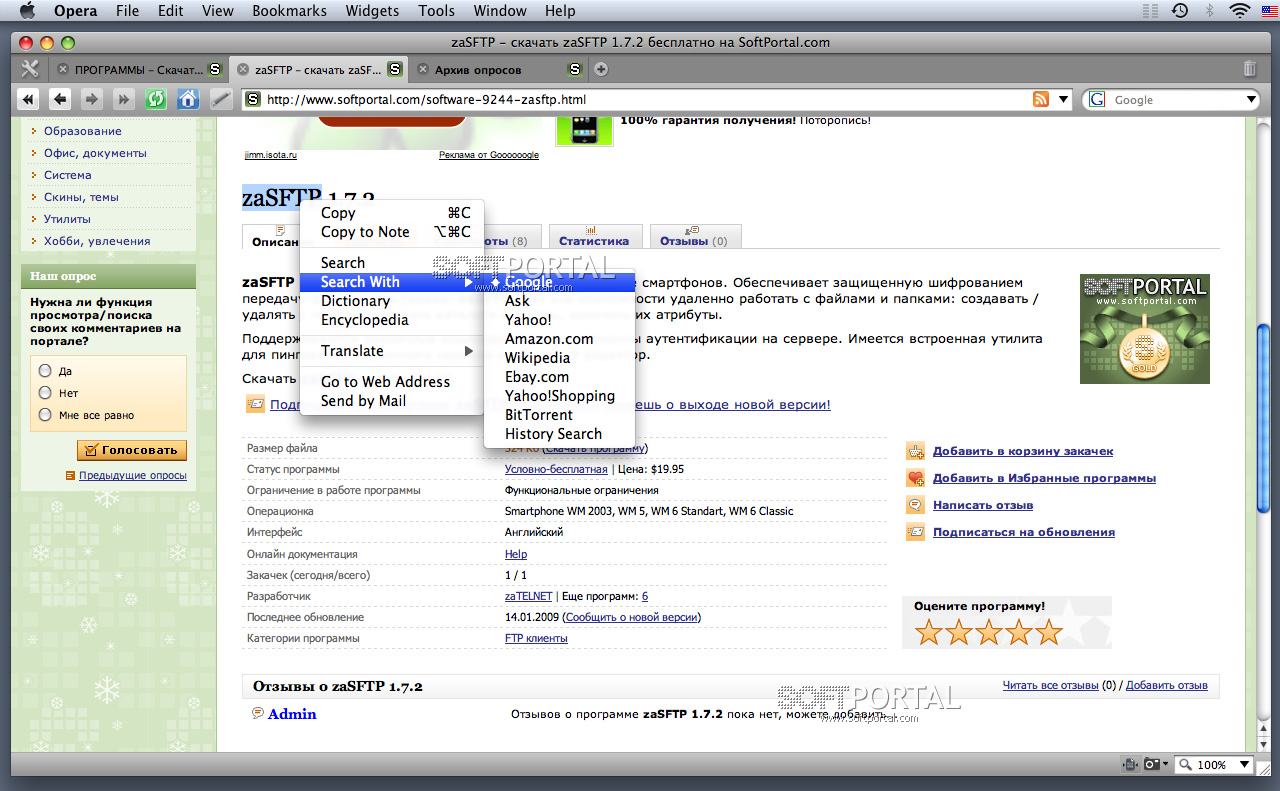Open the Bookmarks menu
The height and width of the screenshot is (791, 1280).
290,11
